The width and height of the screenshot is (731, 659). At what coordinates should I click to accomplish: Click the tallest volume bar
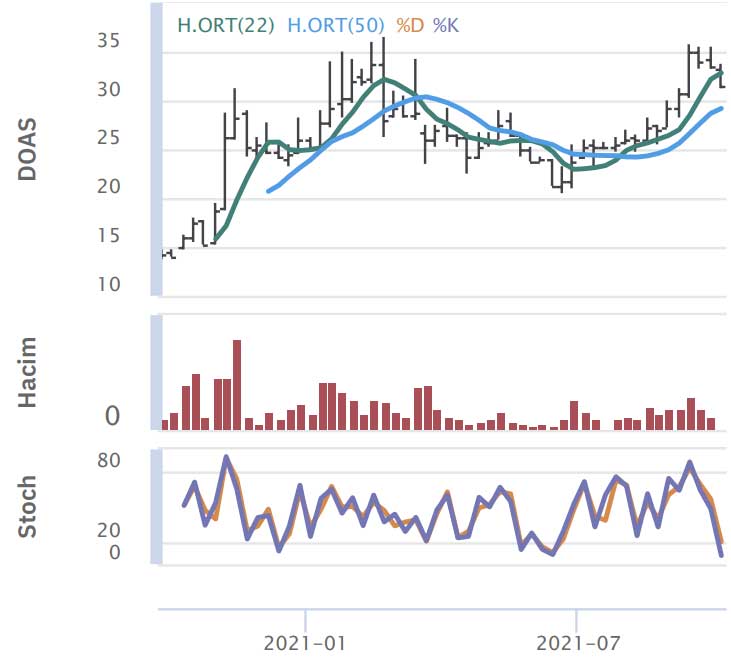click(237, 385)
